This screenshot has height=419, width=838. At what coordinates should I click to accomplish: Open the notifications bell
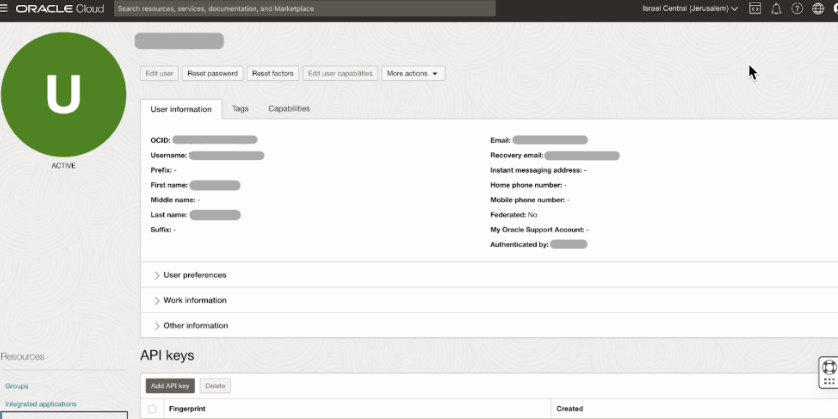776,8
